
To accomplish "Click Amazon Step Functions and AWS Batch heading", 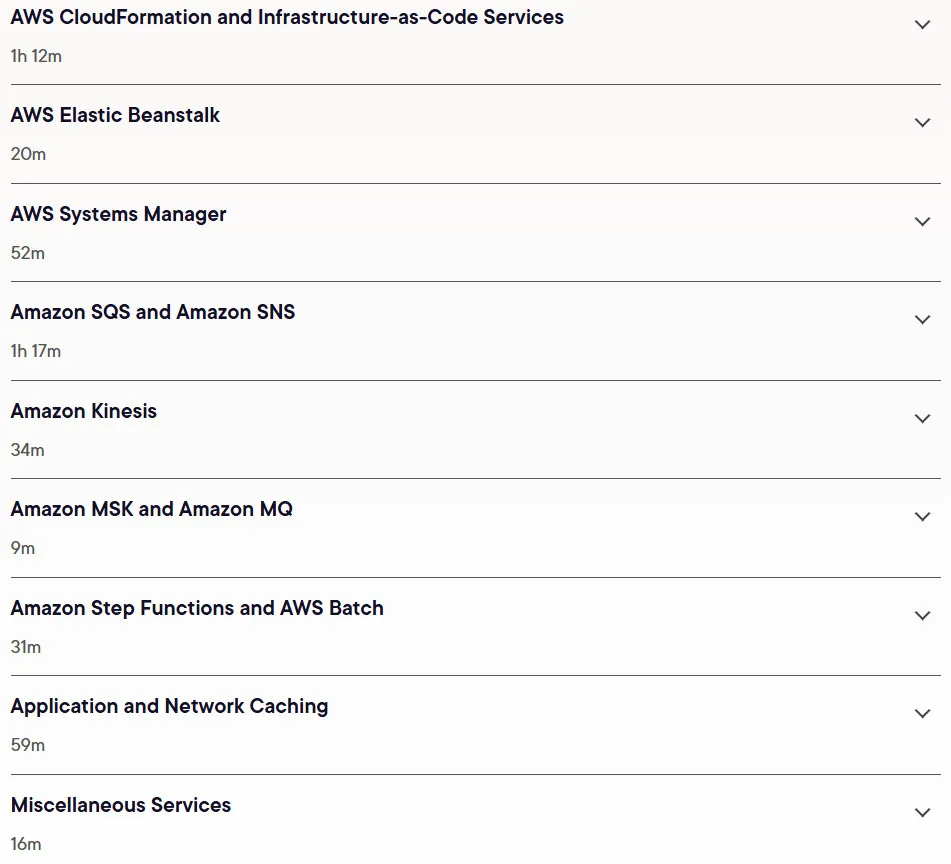I will 197,608.
